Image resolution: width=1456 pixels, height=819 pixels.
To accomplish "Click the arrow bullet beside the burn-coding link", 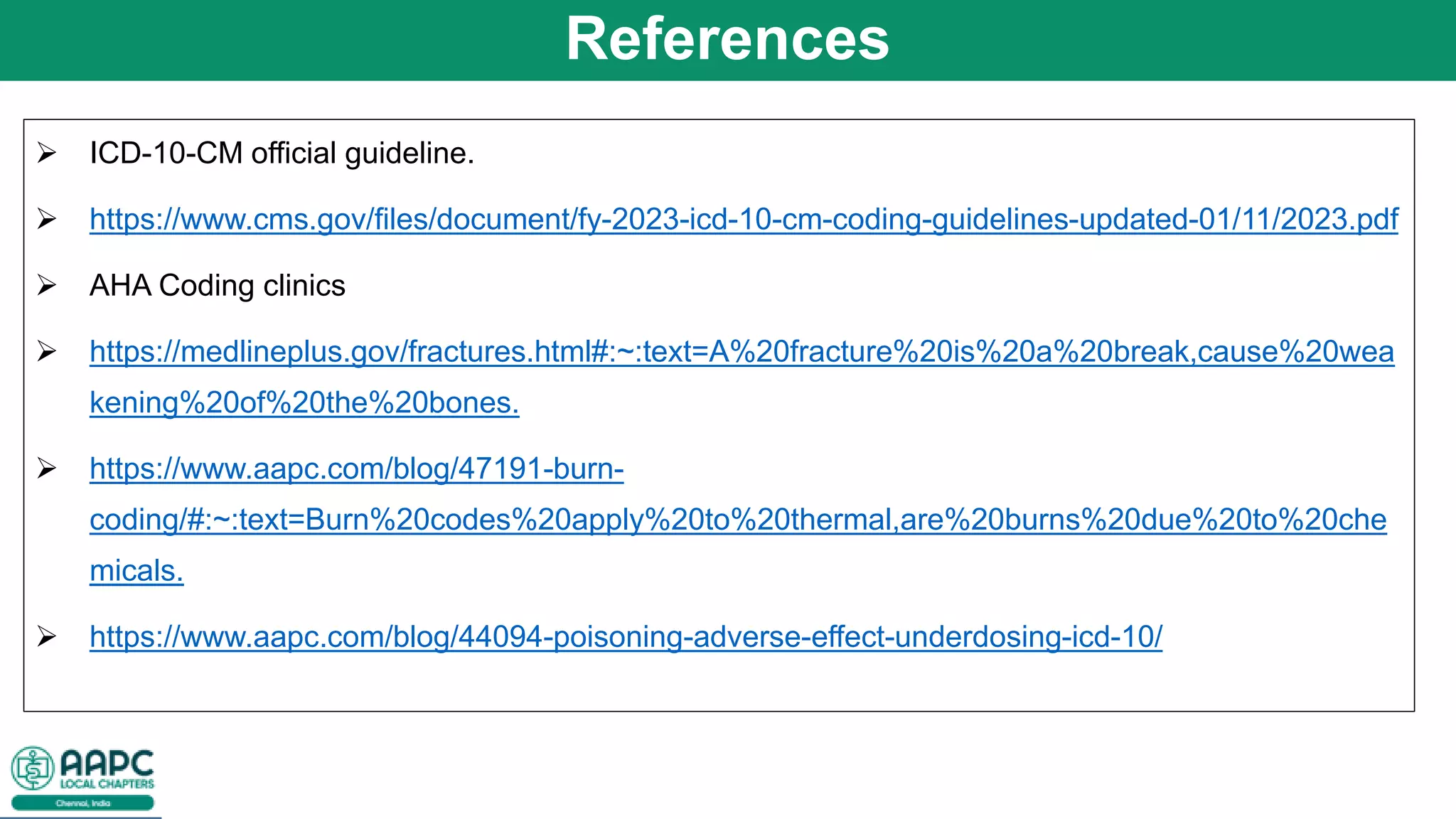I will [47, 469].
